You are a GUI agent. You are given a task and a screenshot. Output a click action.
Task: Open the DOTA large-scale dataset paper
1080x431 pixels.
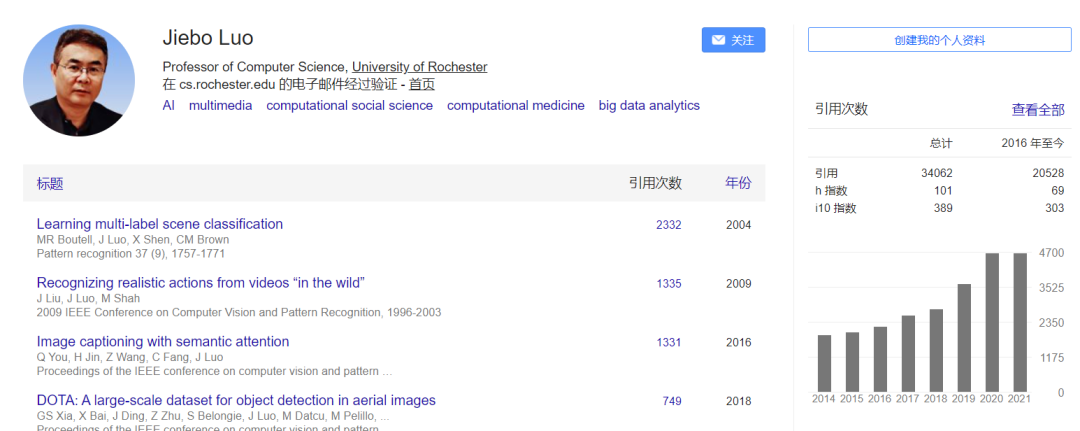236,400
